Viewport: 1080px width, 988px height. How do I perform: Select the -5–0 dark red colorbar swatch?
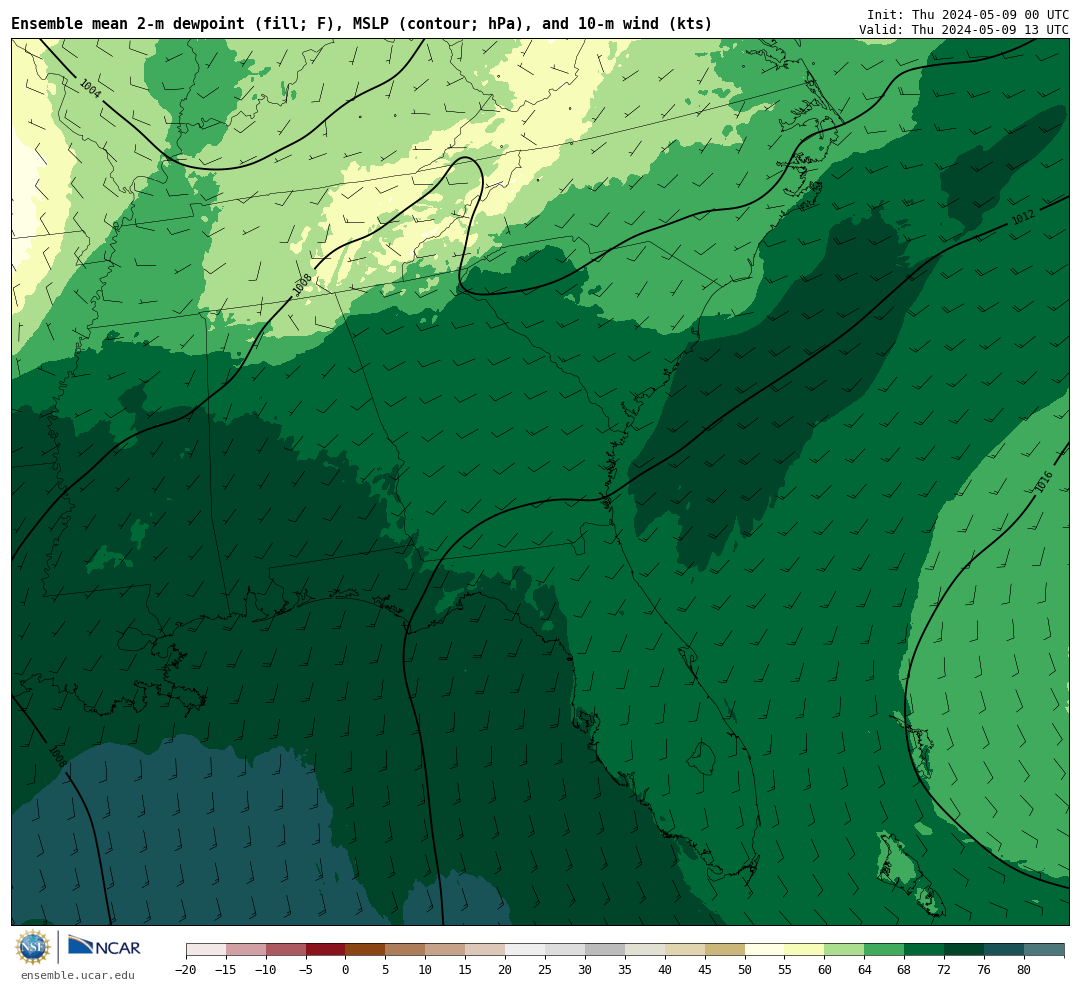[x=325, y=950]
